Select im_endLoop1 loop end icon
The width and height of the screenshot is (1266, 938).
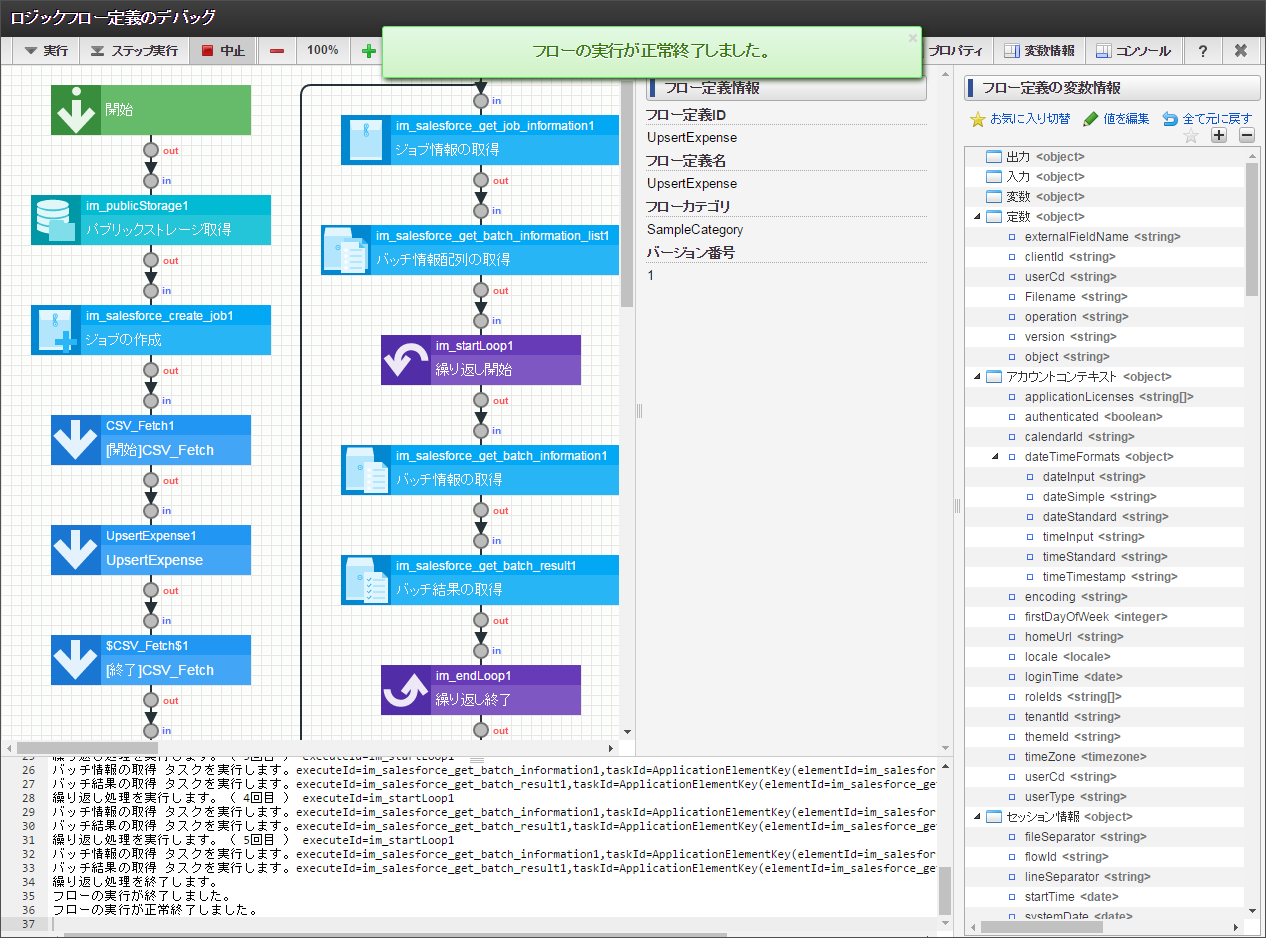click(x=406, y=690)
